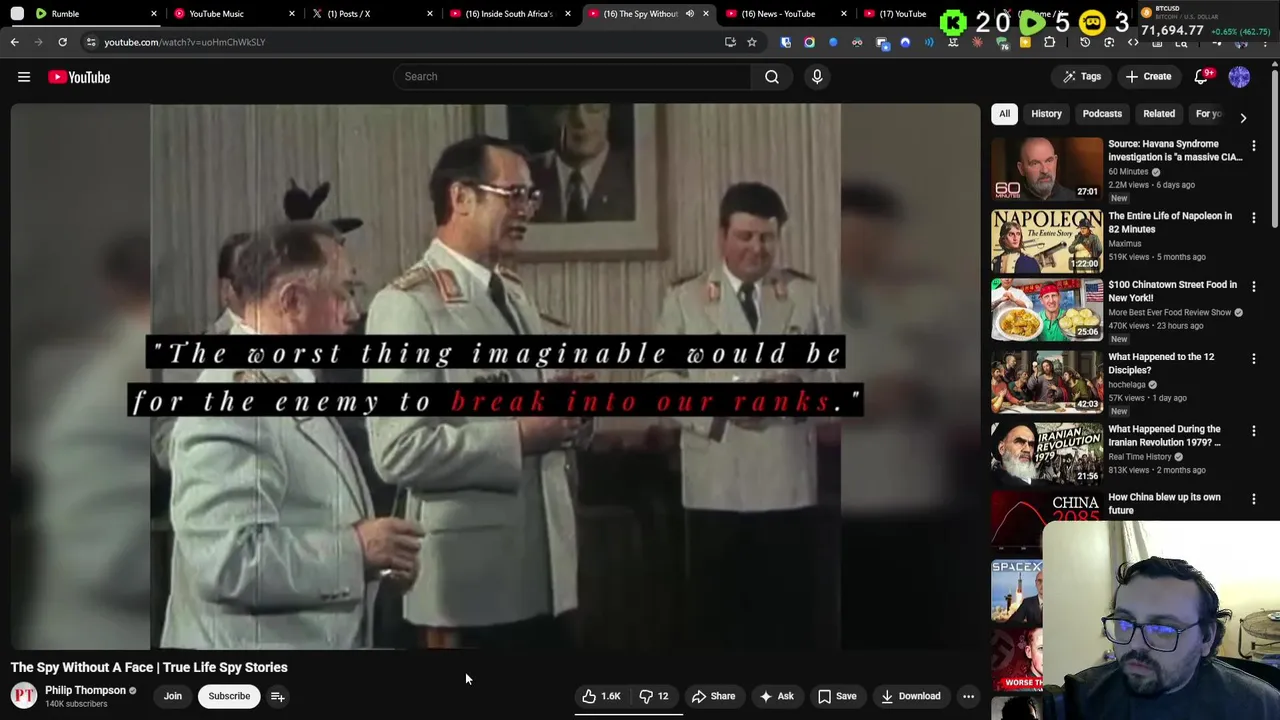The width and height of the screenshot is (1280, 720).
Task: Click the history clock extension icon
Action: (1085, 42)
